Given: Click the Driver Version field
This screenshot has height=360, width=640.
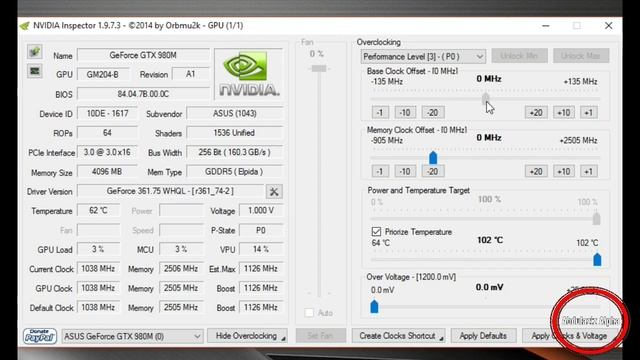Looking at the screenshot, I should [171, 191].
